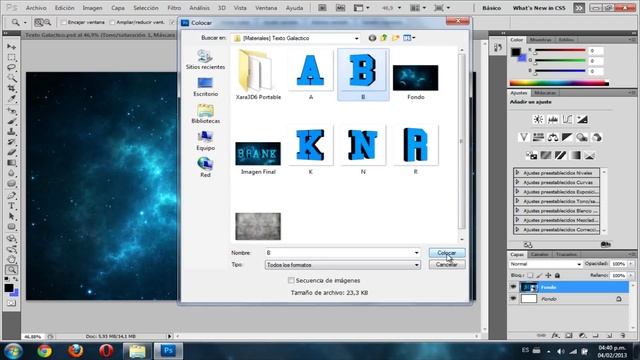Toggle Ampliar/reducir vent. checkbox
Screen dimensions: 640x360
(112, 22)
